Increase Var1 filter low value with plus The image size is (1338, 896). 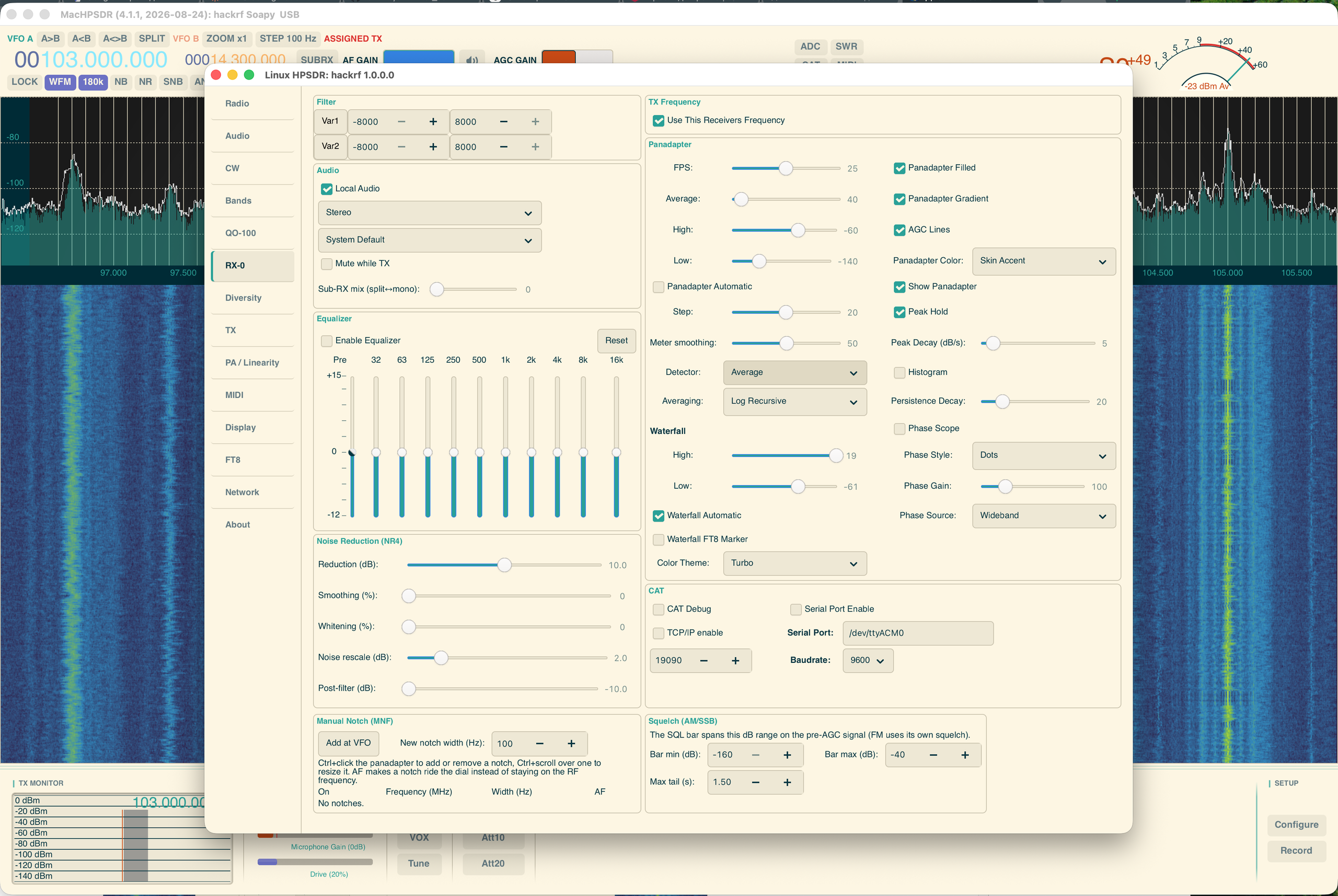click(433, 122)
